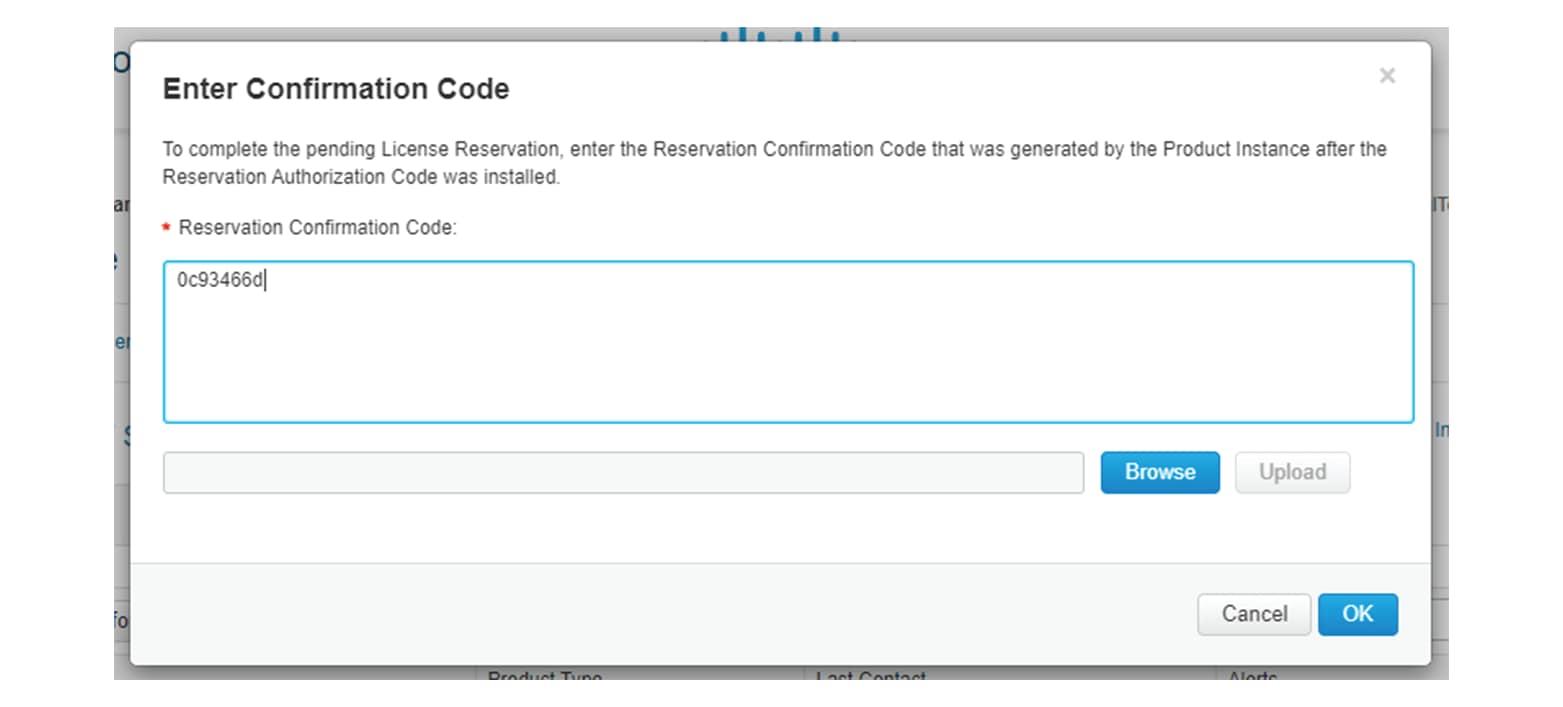Screen dimensions: 1563x707
Task: Click the red required-field asterisk
Action: 166,229
